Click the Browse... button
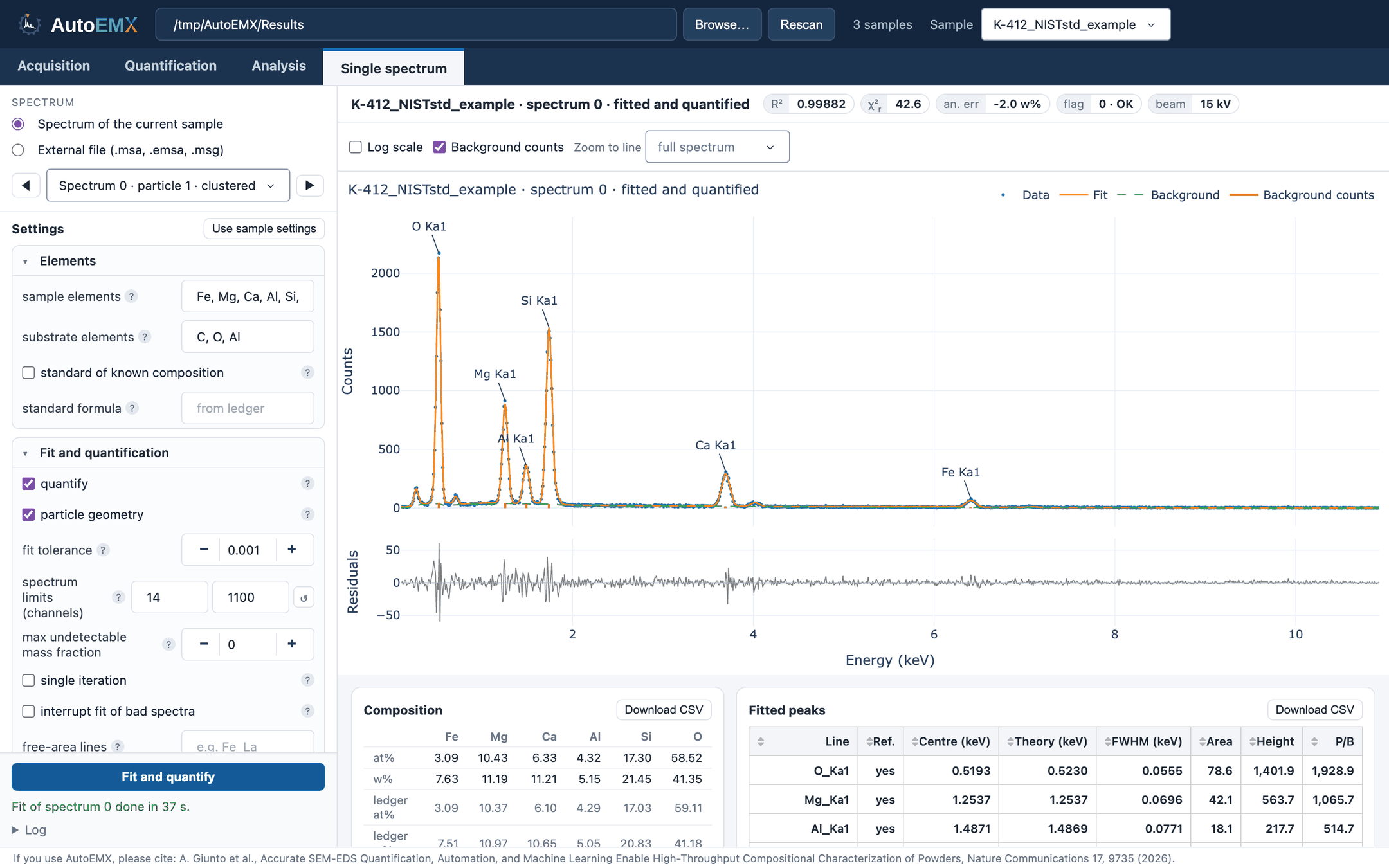The image size is (1389, 868). point(722,24)
